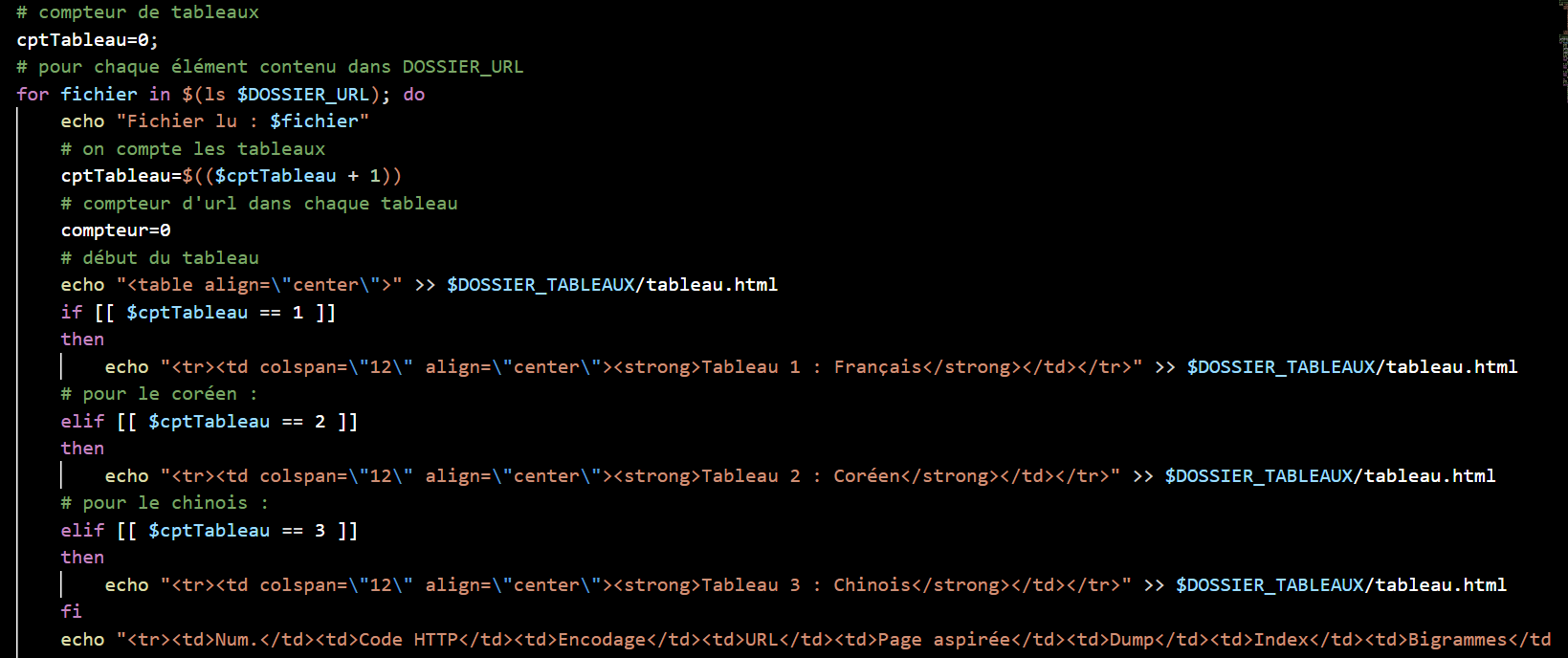Click the "for" keyword of the loop
The height and width of the screenshot is (658, 1568).
click(x=33, y=95)
